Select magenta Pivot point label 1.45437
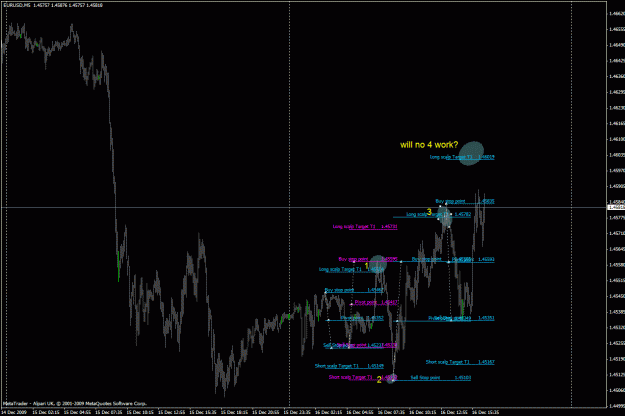Viewport: 625px width, 416px height. pos(376,302)
